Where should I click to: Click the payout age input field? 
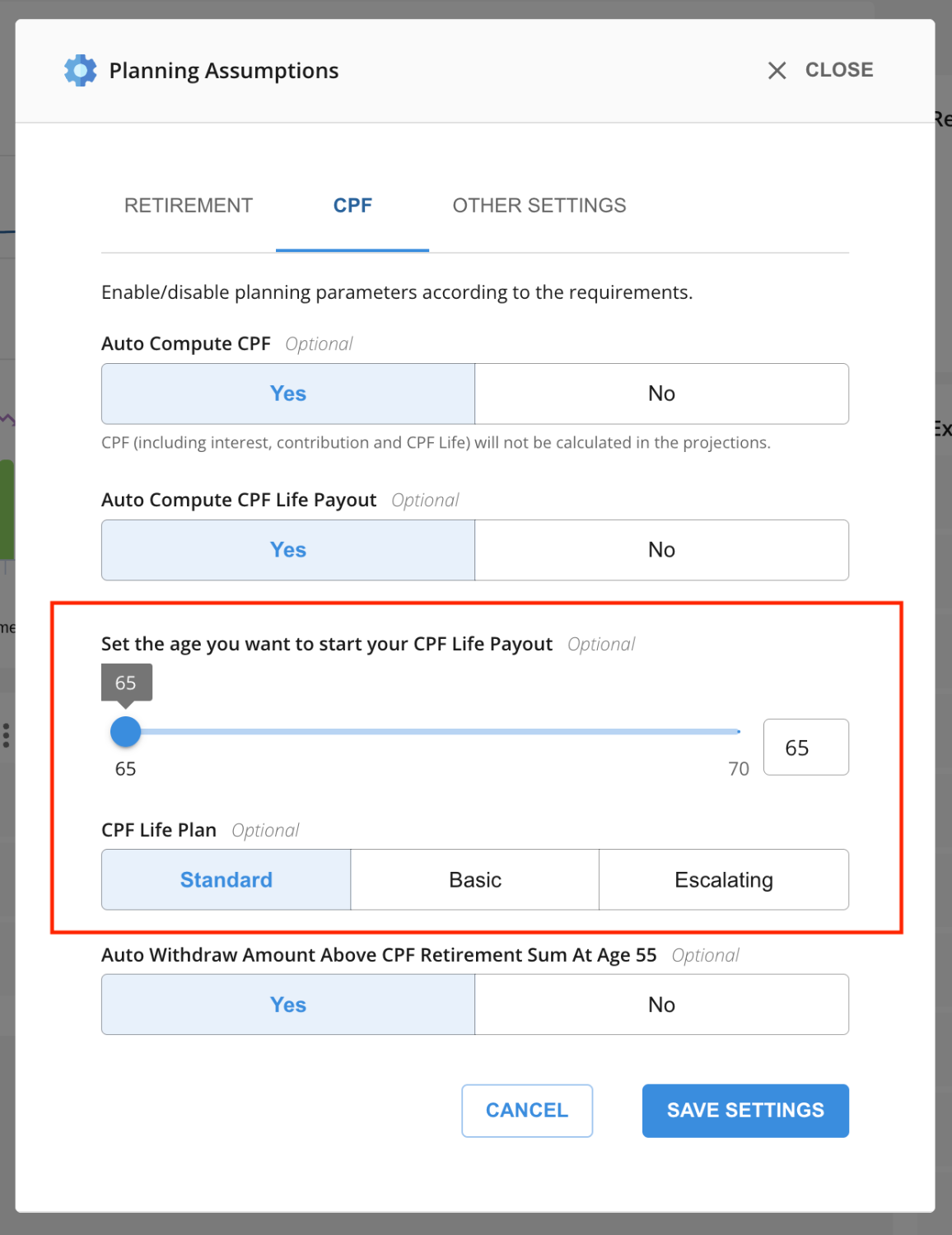tap(805, 748)
